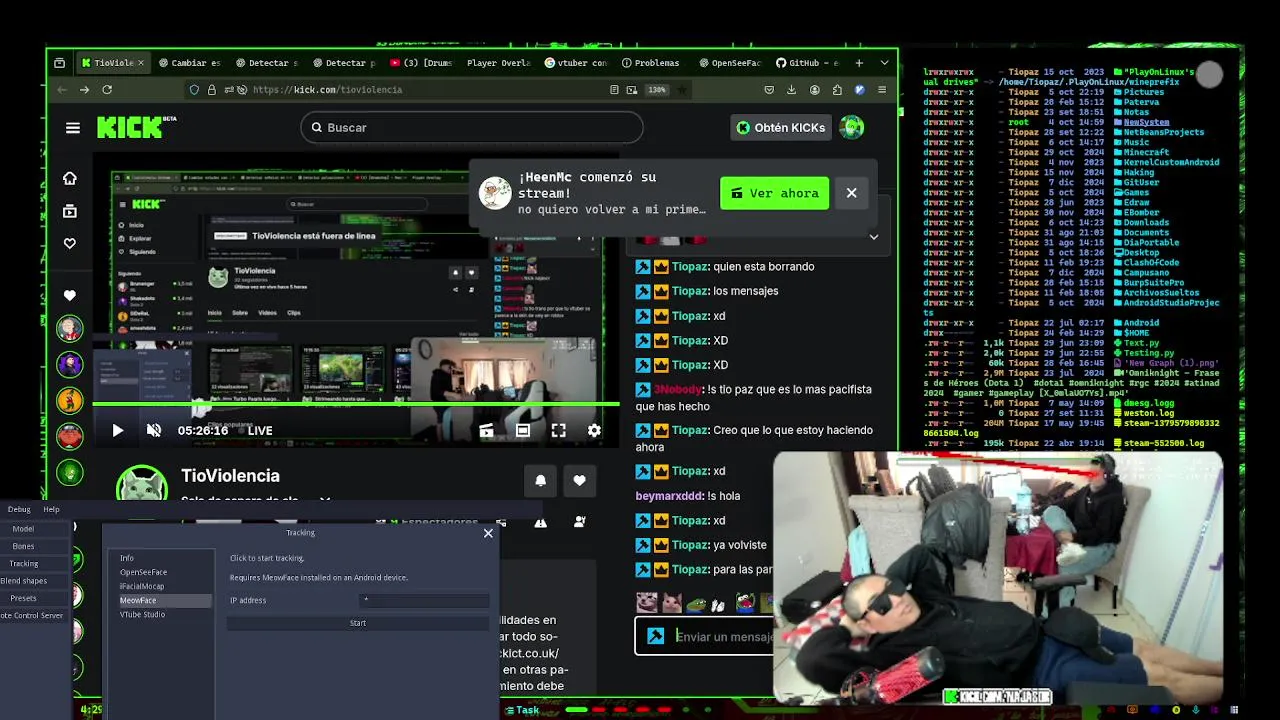The image size is (1280, 720).
Task: Open the Firefox application menu
Action: (882, 90)
